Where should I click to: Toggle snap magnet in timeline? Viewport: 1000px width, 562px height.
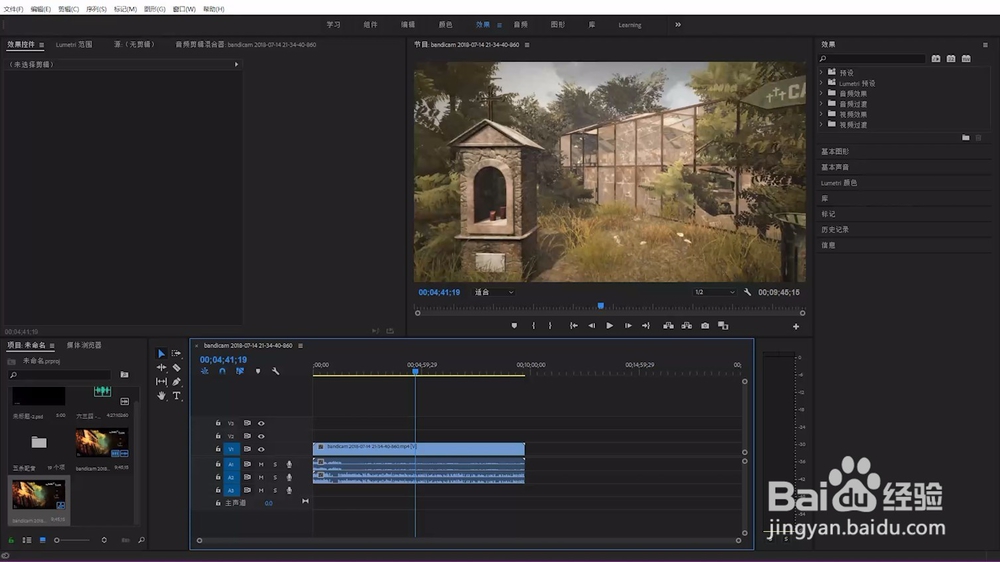point(222,371)
